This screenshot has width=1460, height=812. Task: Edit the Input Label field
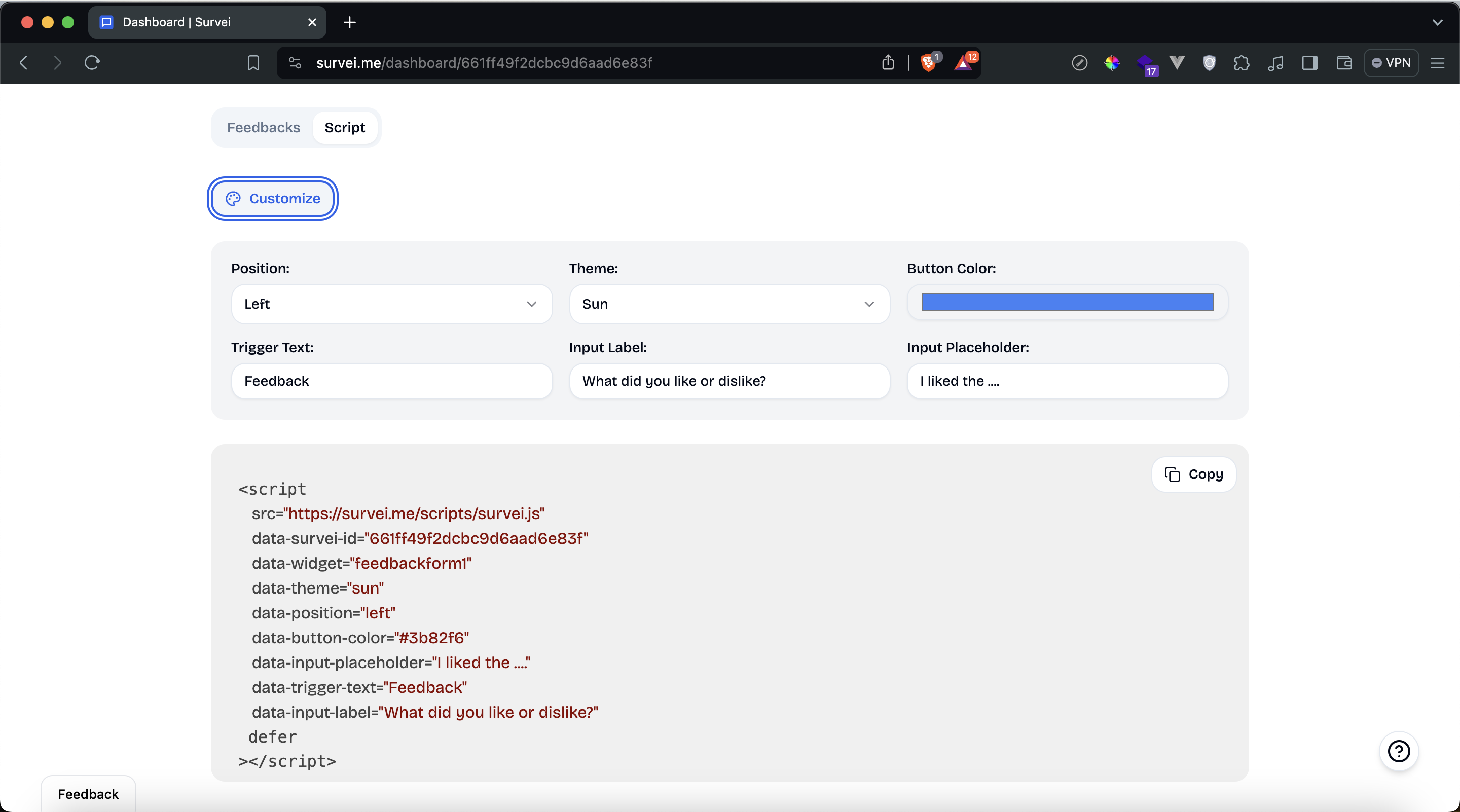coord(729,381)
